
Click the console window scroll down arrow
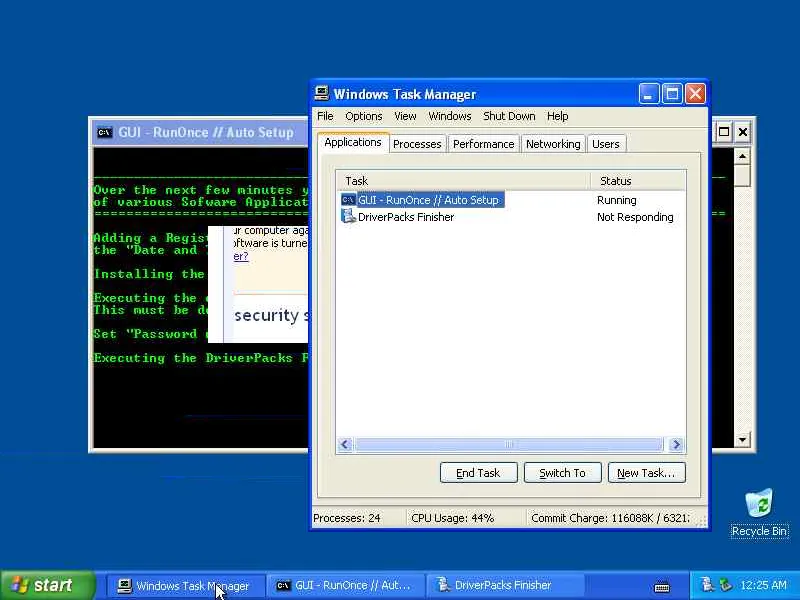742,439
